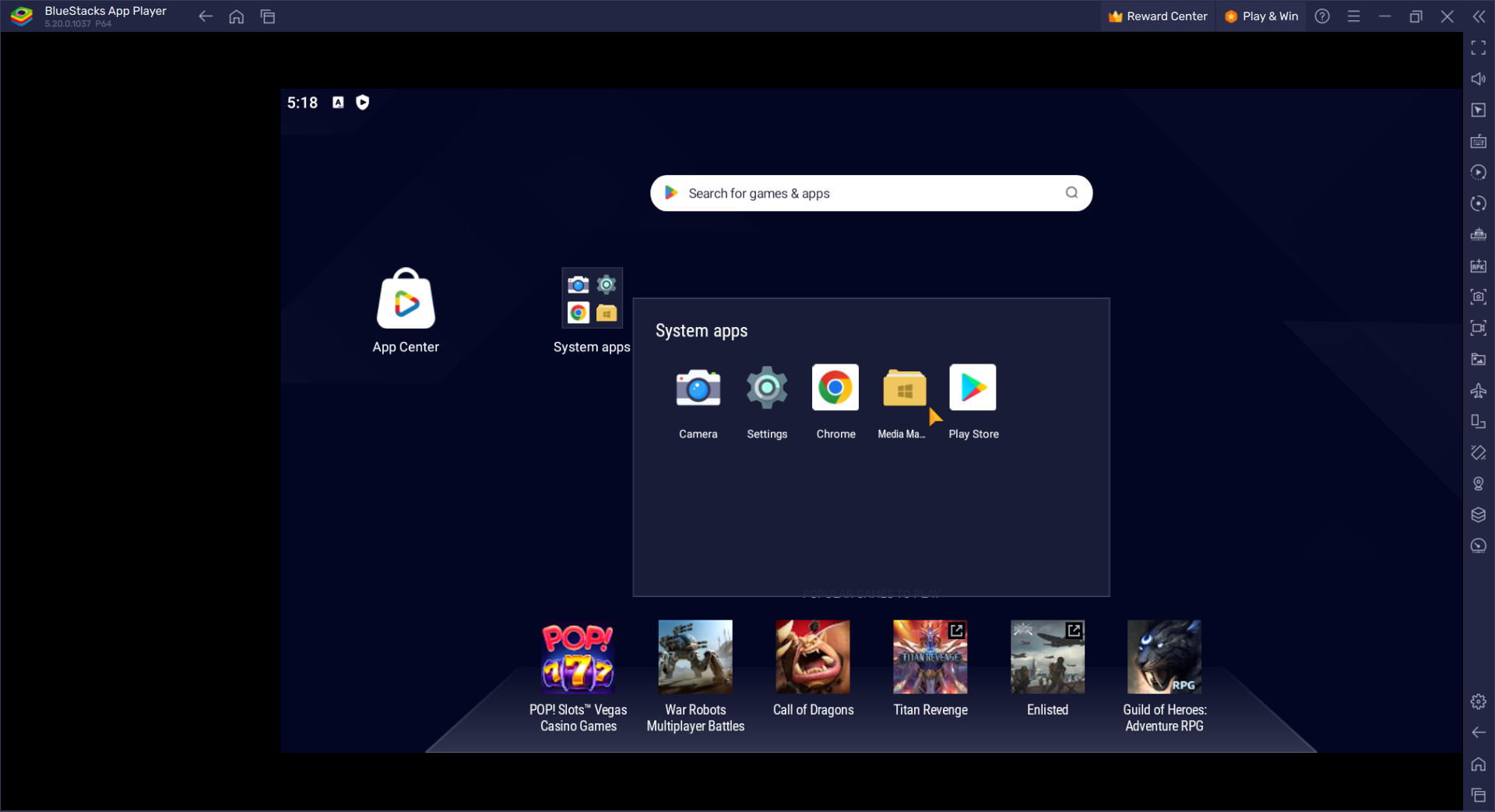The image size is (1495, 812).
Task: Click the BlueStacks logo in title bar
Action: tap(22, 16)
